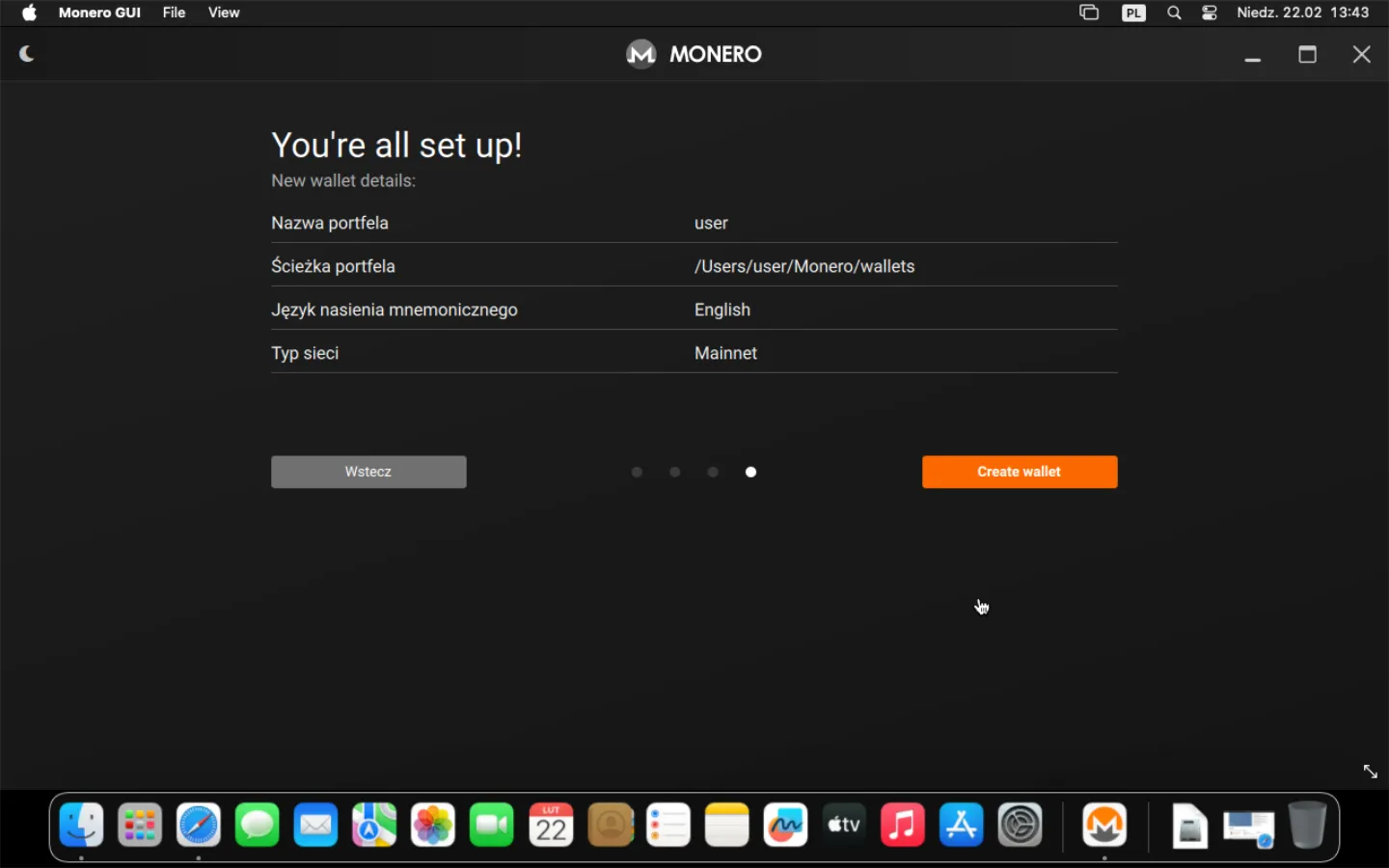The width and height of the screenshot is (1389, 868).
Task: Click the Create wallet button
Action: 1020,472
